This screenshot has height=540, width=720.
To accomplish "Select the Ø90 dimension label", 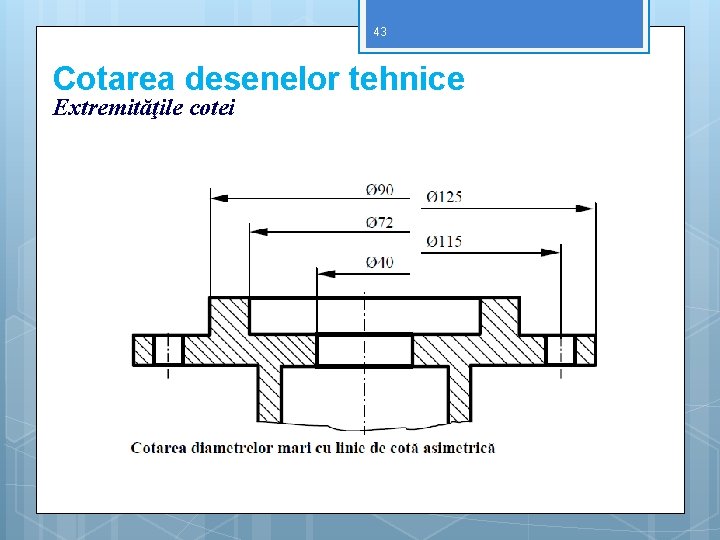I will pyautogui.click(x=380, y=190).
